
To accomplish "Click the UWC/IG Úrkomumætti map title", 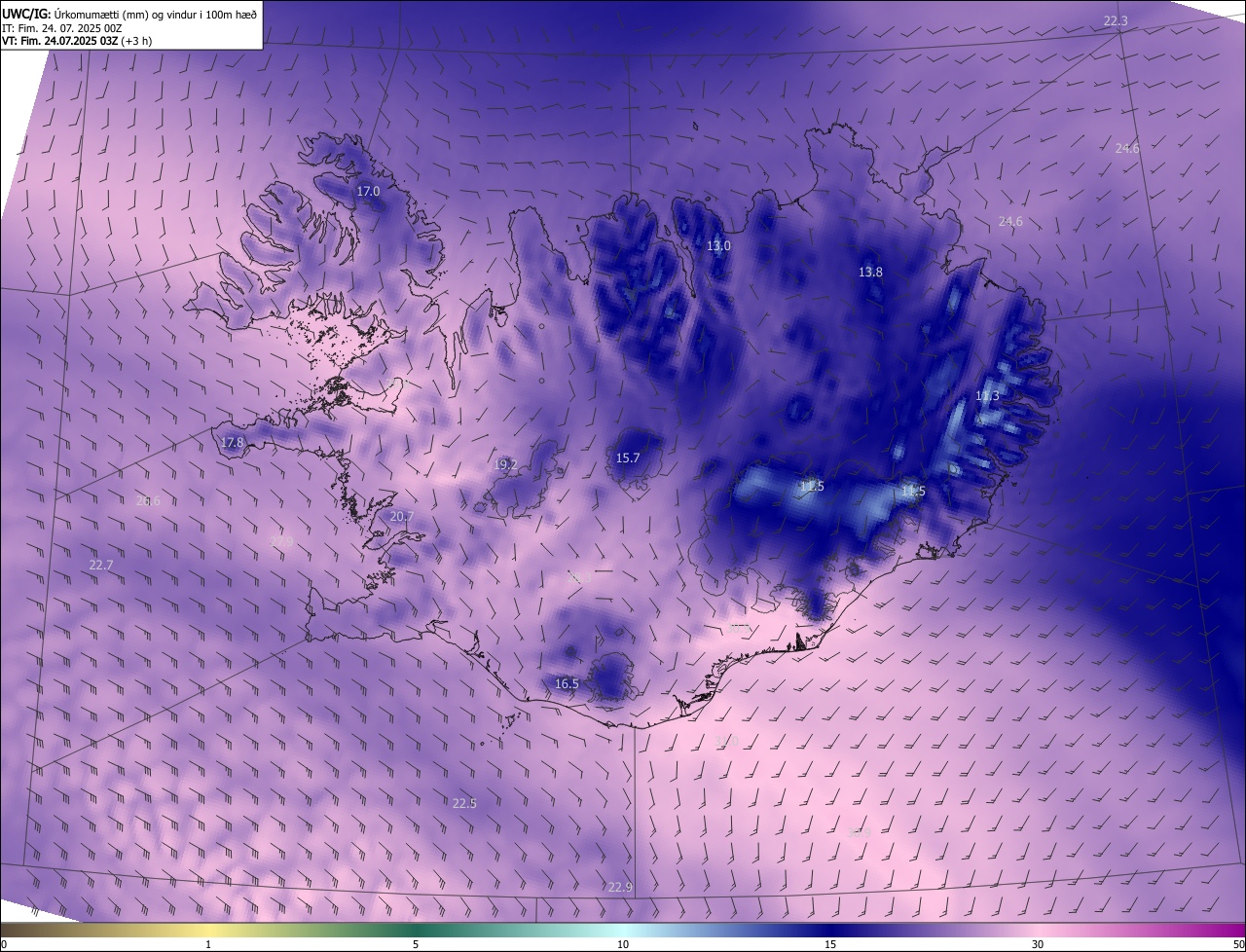I will tap(130, 13).
